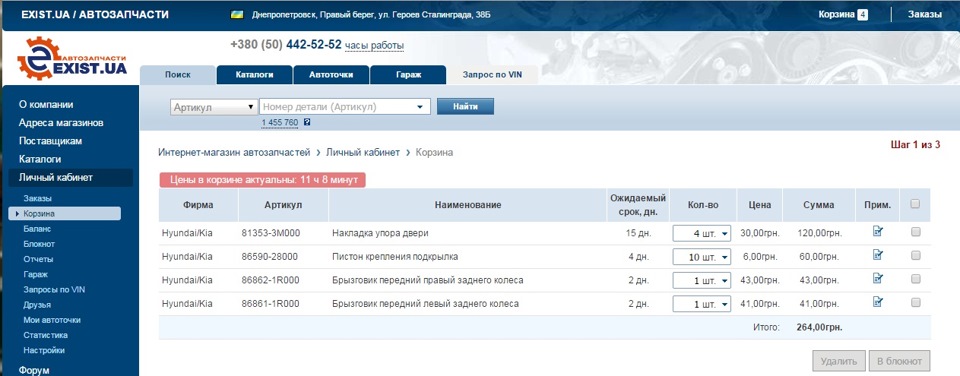Open quantity dropdown for 86862-1R000
This screenshot has width=960, height=376.
coord(702,280)
